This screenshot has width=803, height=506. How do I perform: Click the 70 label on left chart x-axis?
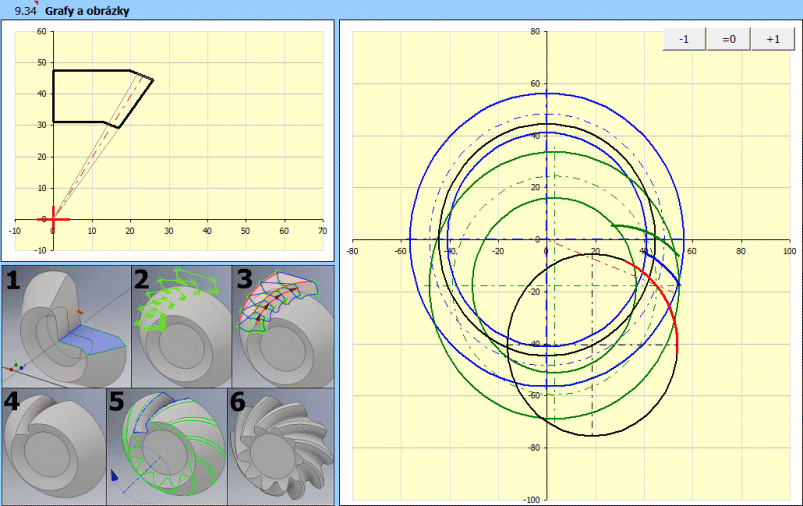pyautogui.click(x=322, y=231)
